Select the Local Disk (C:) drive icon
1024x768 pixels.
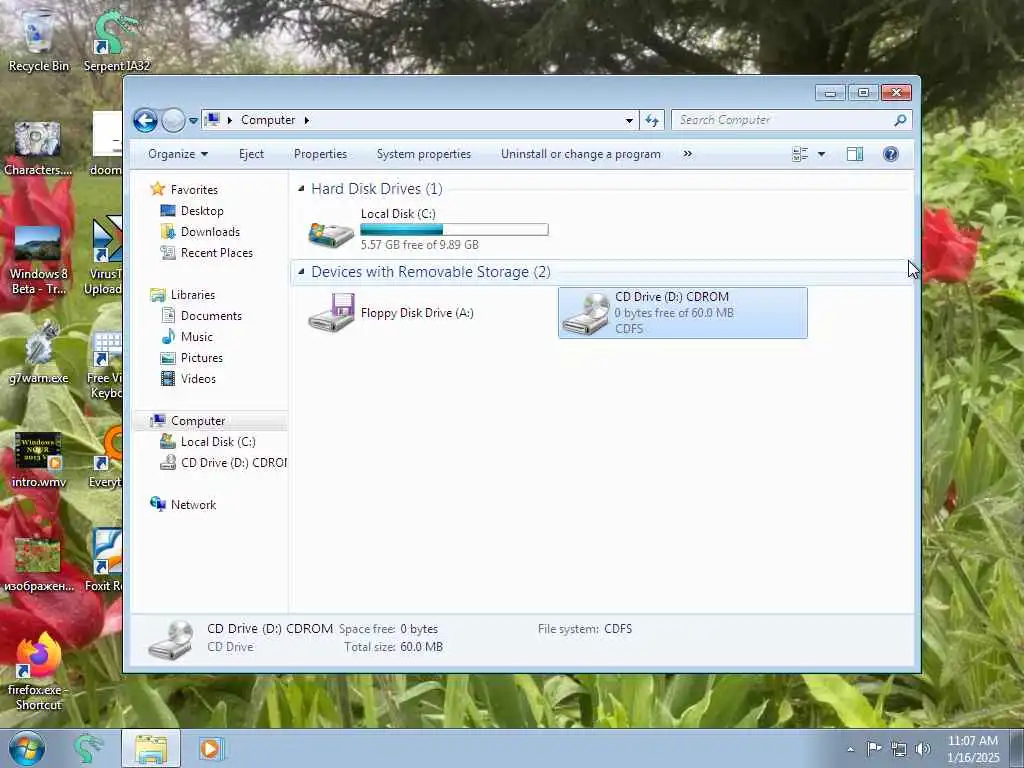331,233
